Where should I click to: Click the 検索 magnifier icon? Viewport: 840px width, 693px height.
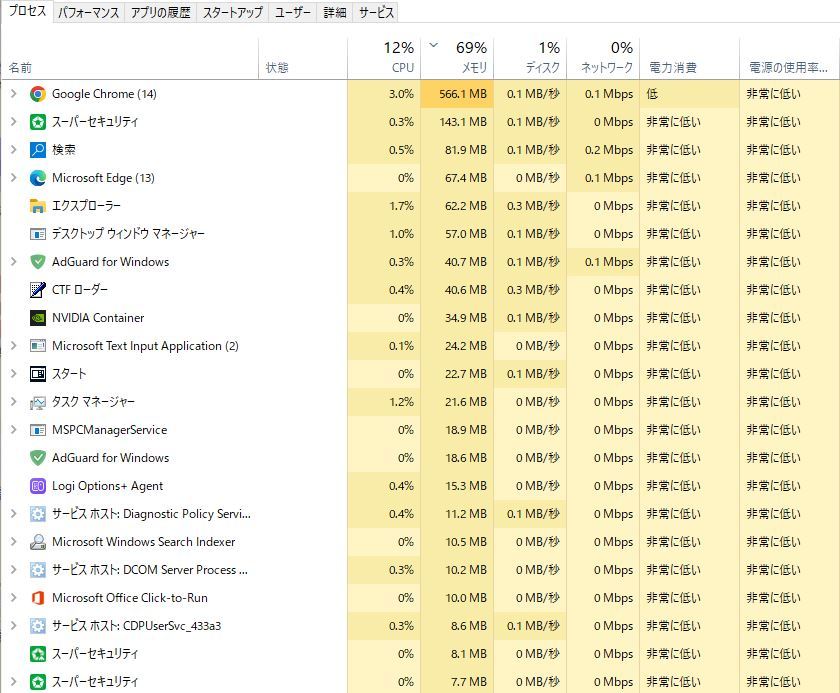coord(38,150)
